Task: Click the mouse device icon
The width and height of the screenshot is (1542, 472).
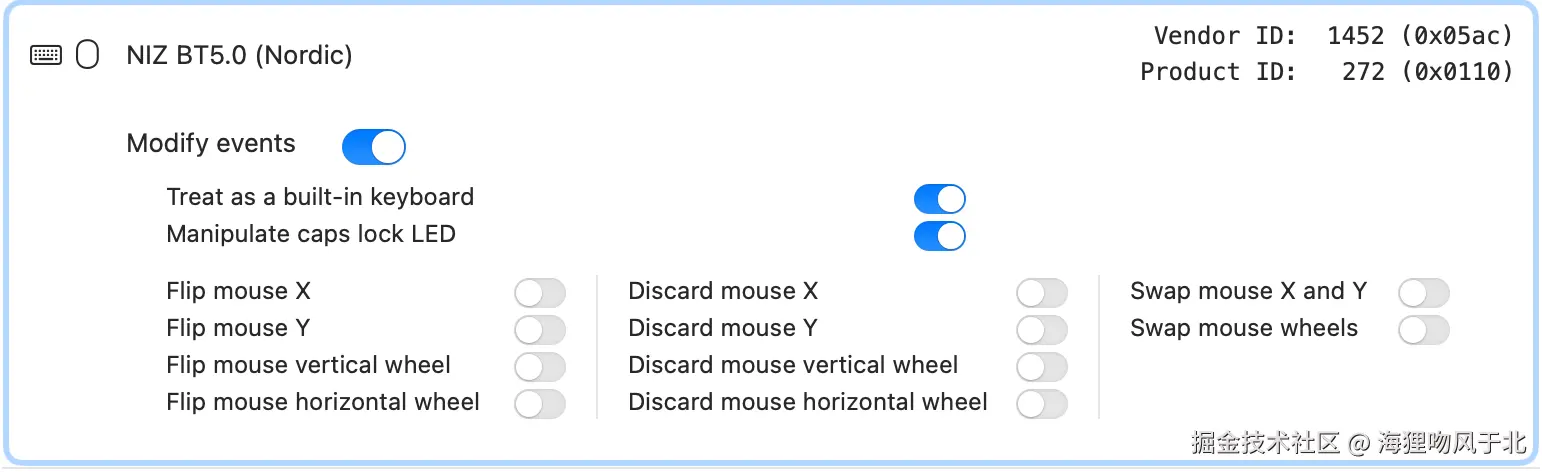Action: (x=88, y=55)
